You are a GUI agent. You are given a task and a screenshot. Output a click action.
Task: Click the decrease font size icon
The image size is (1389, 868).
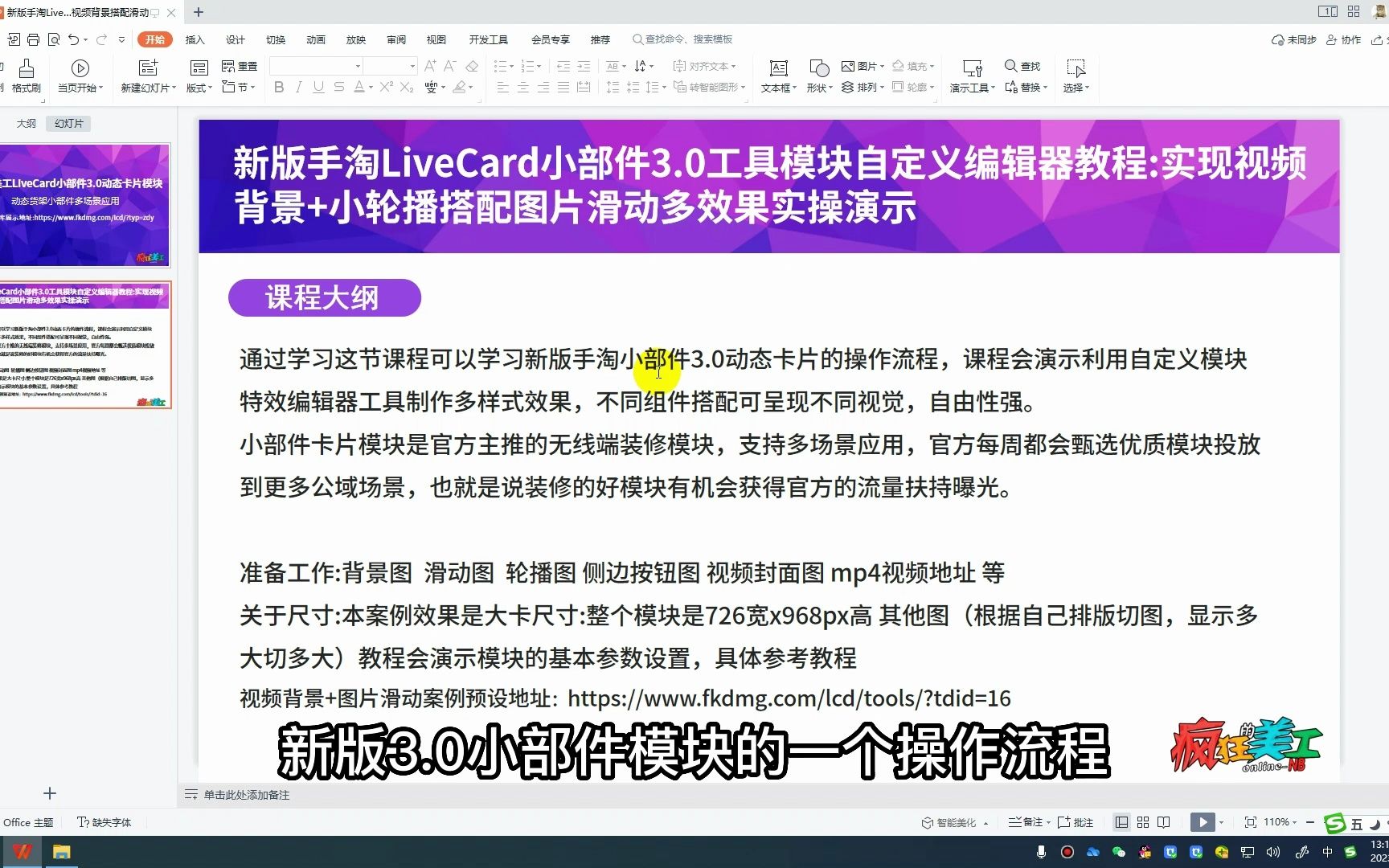pos(450,66)
